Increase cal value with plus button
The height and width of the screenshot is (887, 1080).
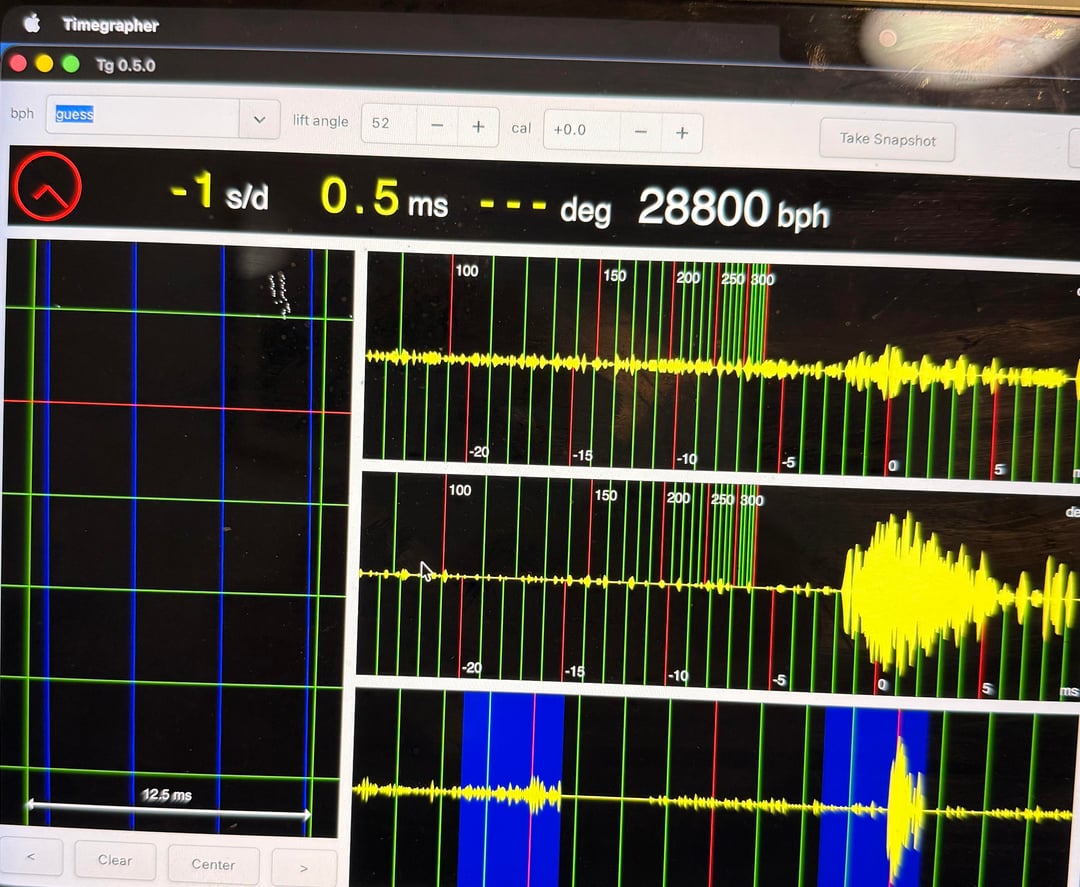click(x=682, y=133)
